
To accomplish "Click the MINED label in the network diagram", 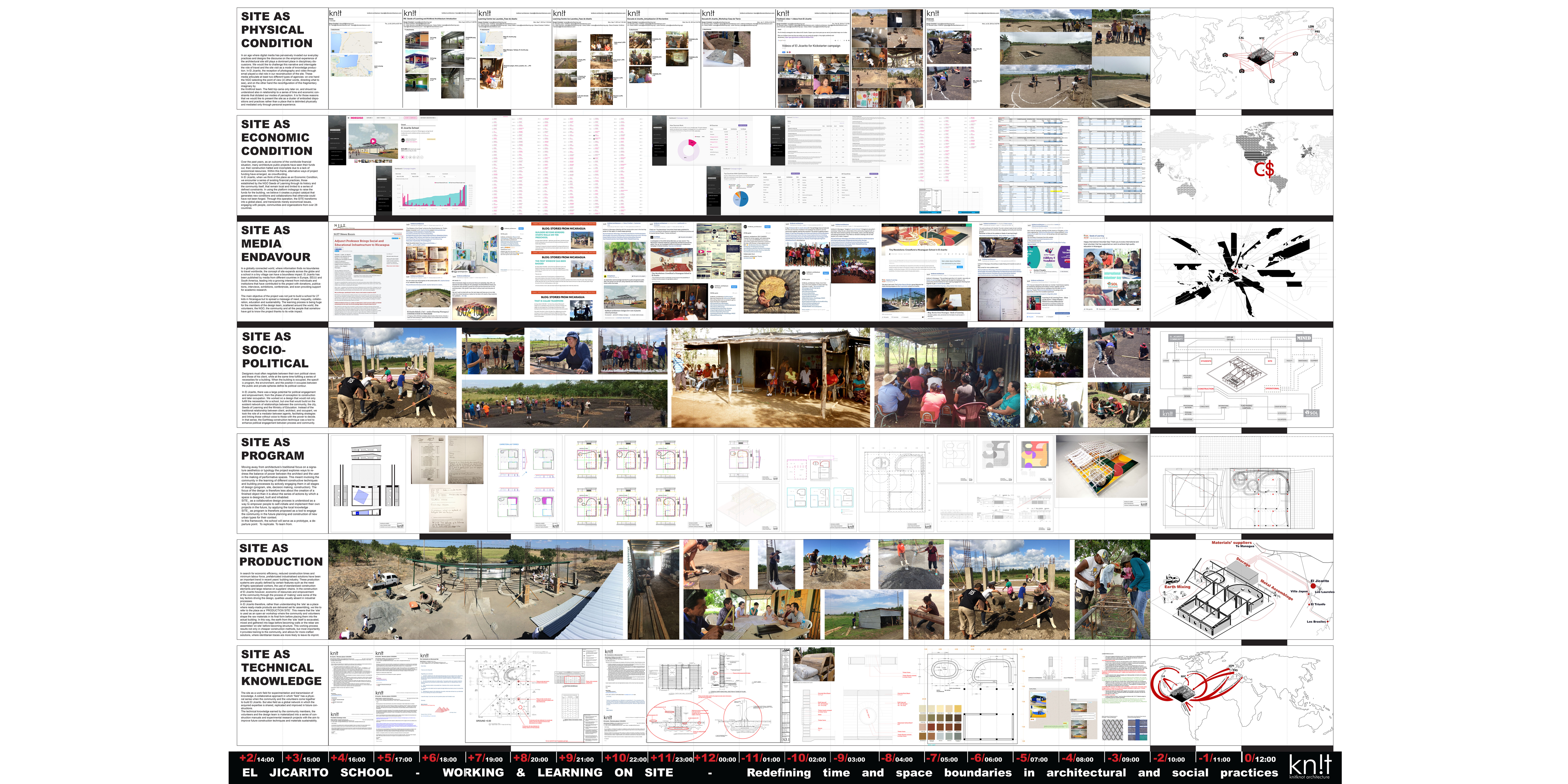I will [1304, 338].
